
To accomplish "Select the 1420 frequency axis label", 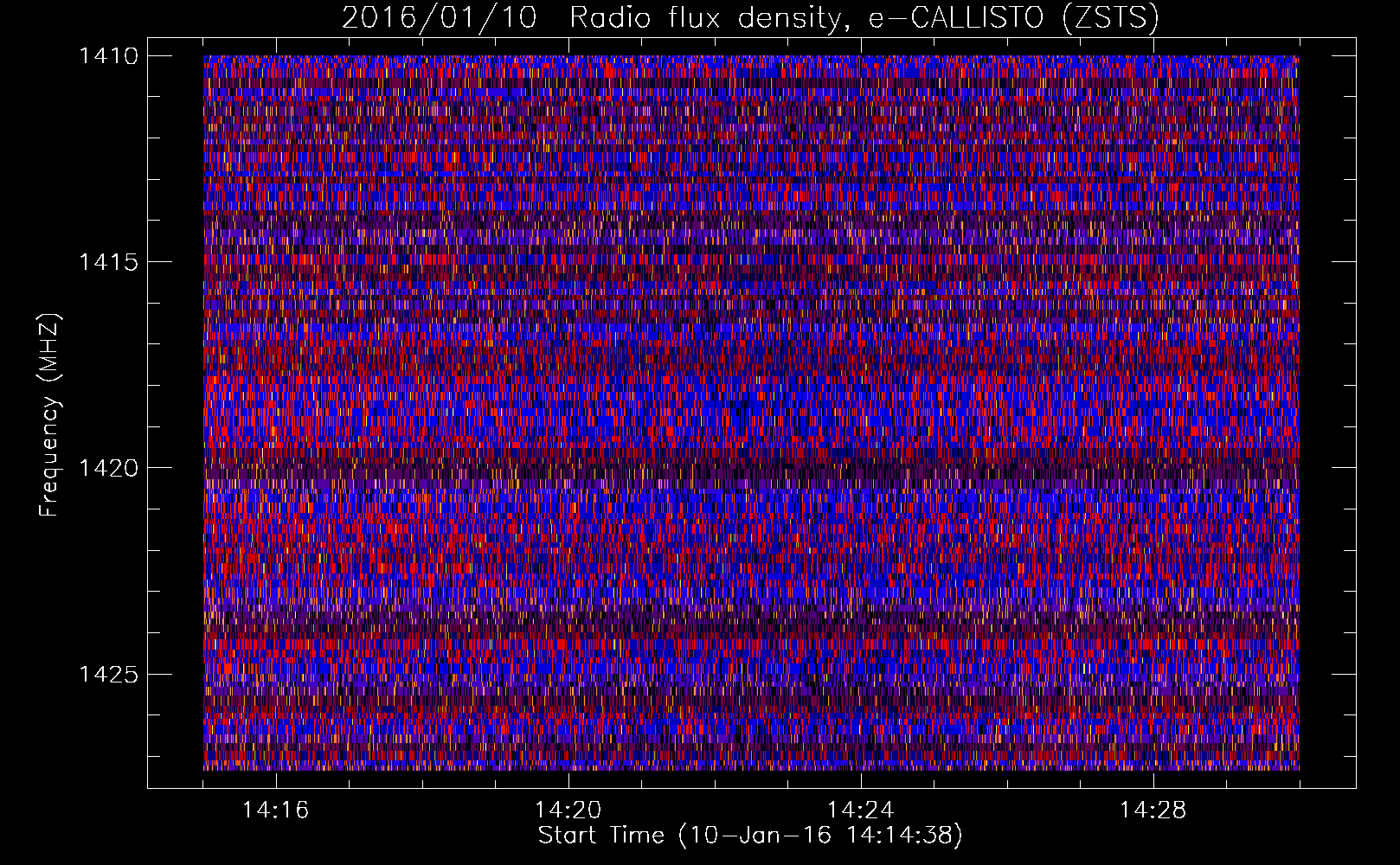I will (108, 468).
